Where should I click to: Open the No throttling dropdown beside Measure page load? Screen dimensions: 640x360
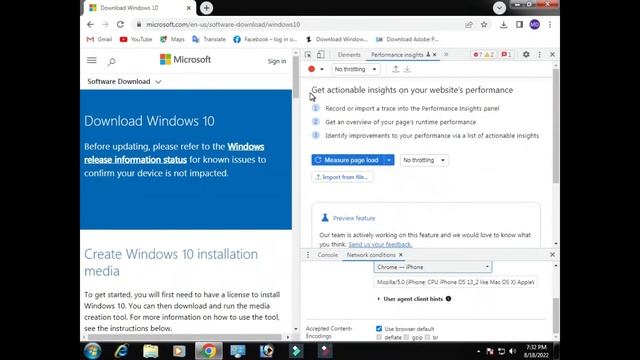pyautogui.click(x=424, y=160)
